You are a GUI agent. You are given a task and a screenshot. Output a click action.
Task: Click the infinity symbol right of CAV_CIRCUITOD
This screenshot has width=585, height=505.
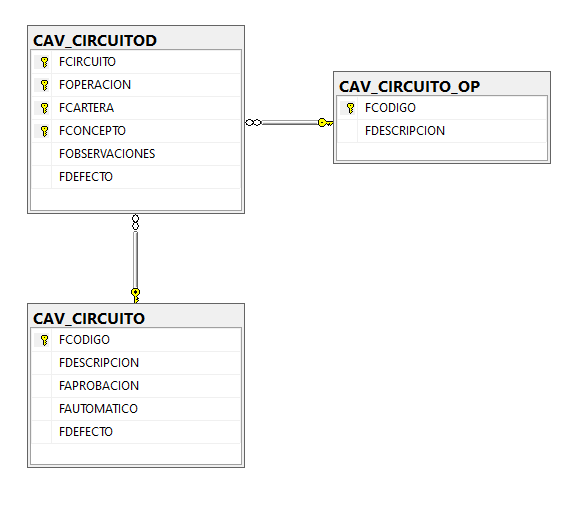click(253, 122)
